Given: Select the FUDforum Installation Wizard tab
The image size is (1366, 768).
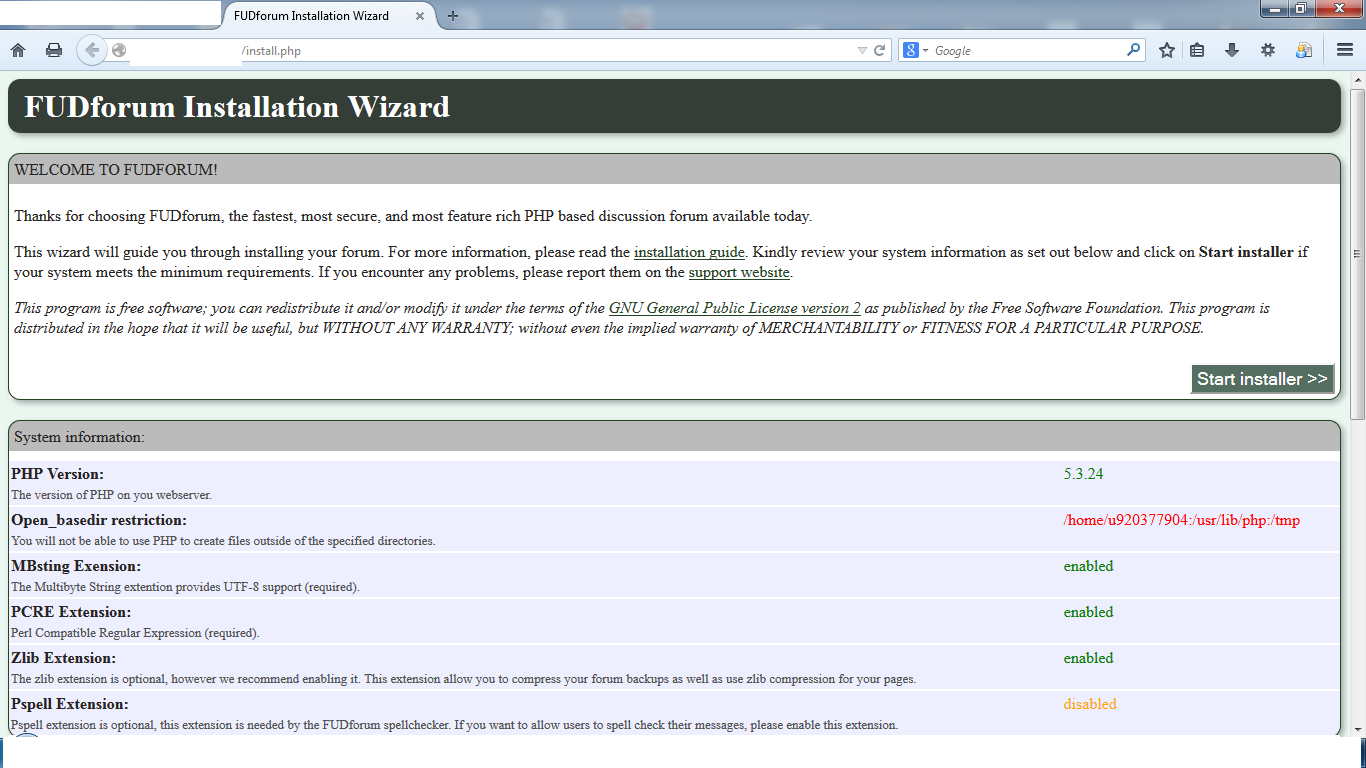Looking at the screenshot, I should click(x=330, y=16).
